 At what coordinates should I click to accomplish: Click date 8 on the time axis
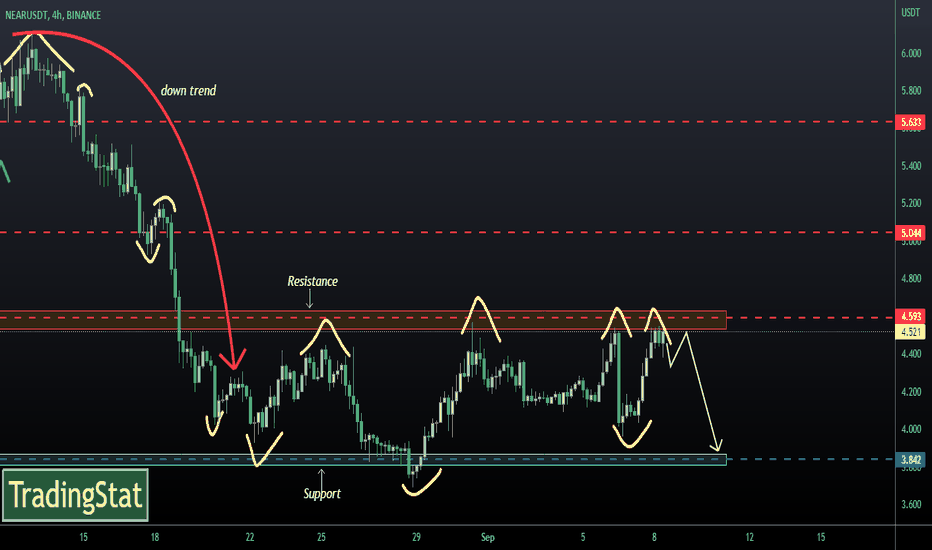[654, 538]
